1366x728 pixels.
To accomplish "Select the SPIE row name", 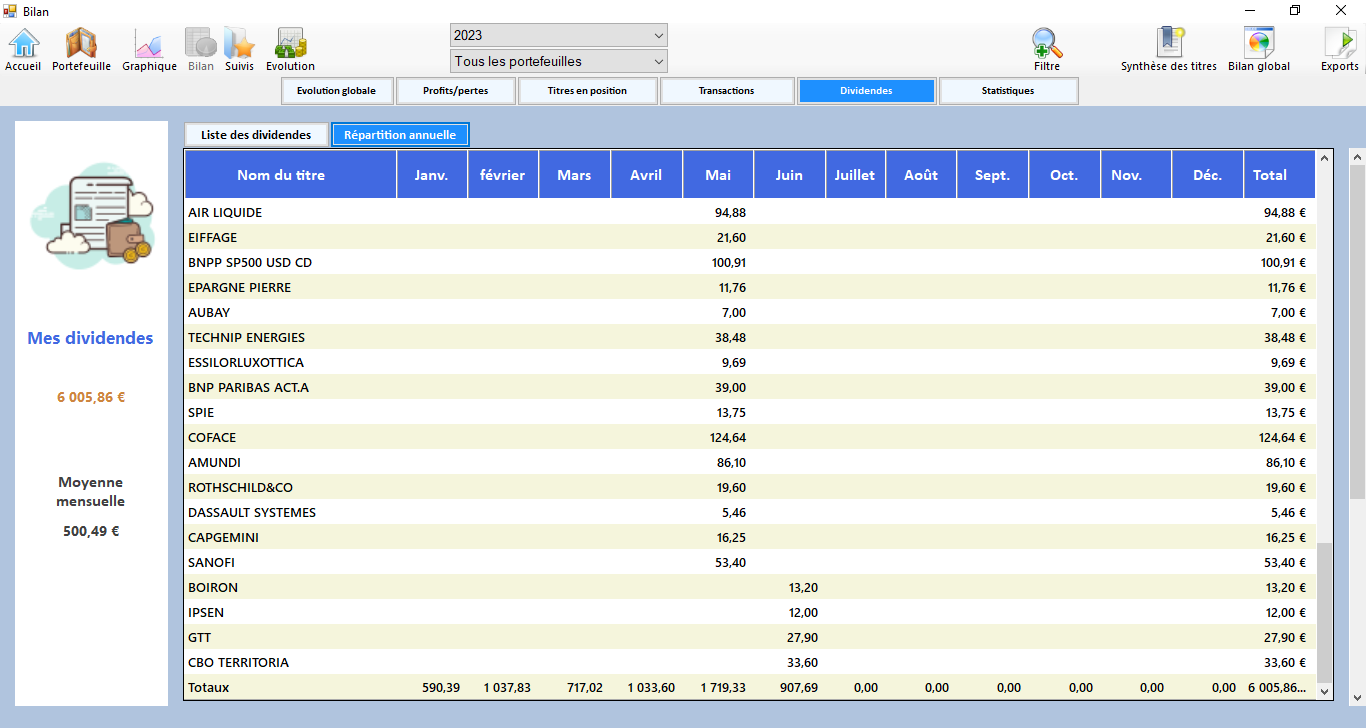I will pyautogui.click(x=201, y=412).
